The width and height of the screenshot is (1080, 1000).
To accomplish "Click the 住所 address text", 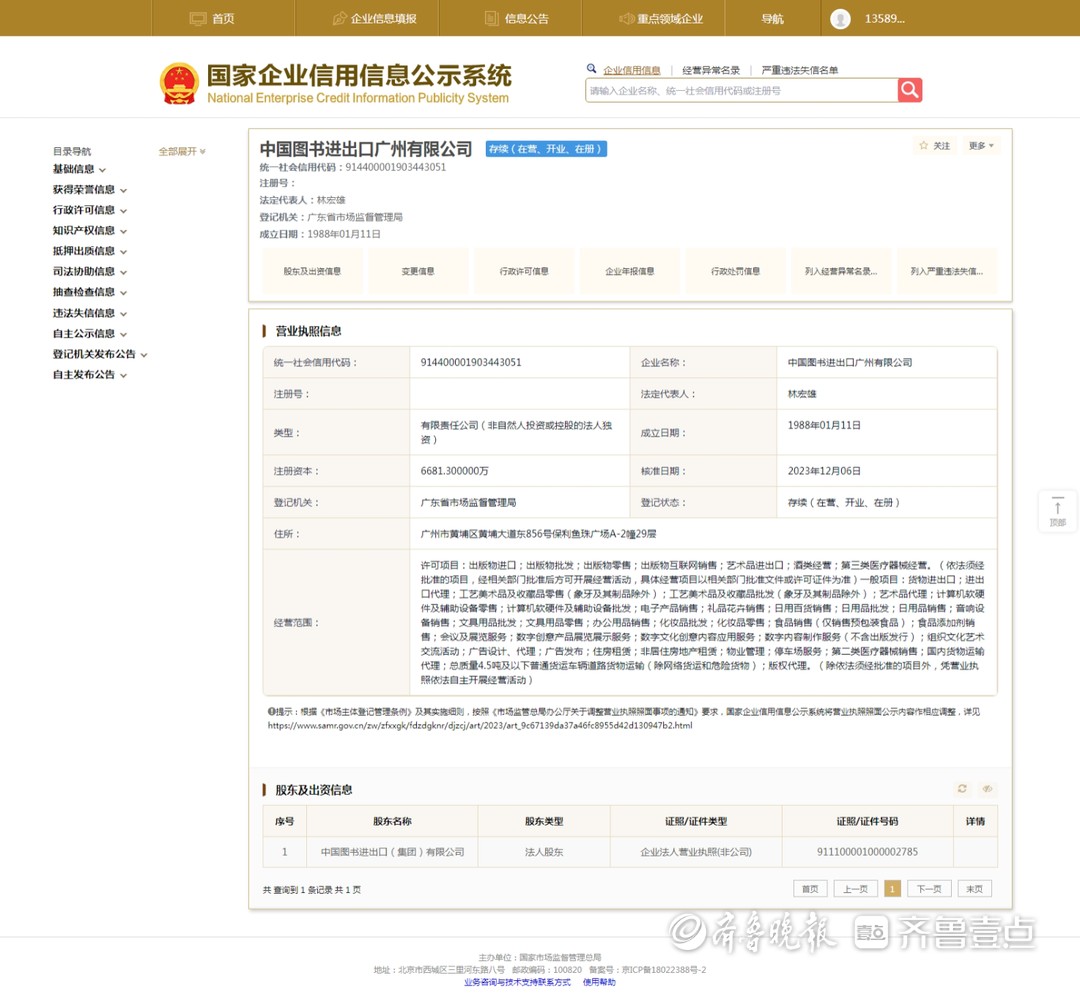I will coord(538,534).
